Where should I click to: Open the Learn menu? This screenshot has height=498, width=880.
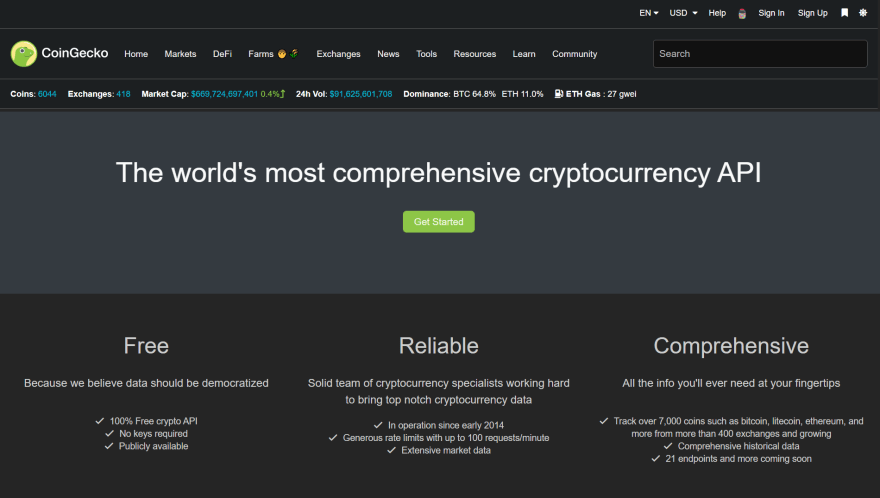pos(524,54)
